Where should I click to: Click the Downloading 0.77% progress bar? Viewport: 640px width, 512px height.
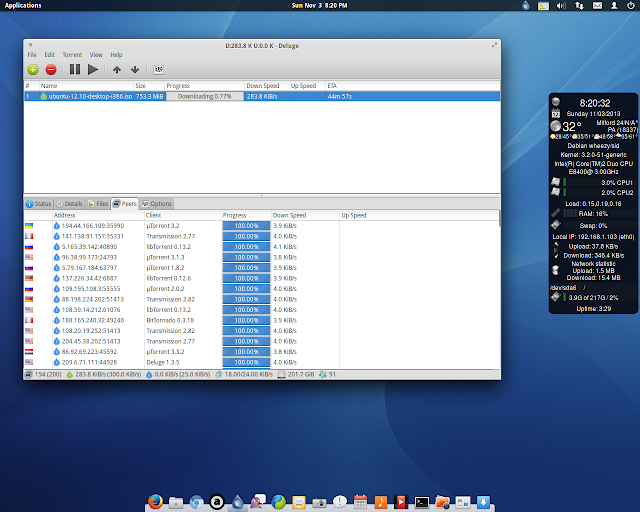pos(204,96)
